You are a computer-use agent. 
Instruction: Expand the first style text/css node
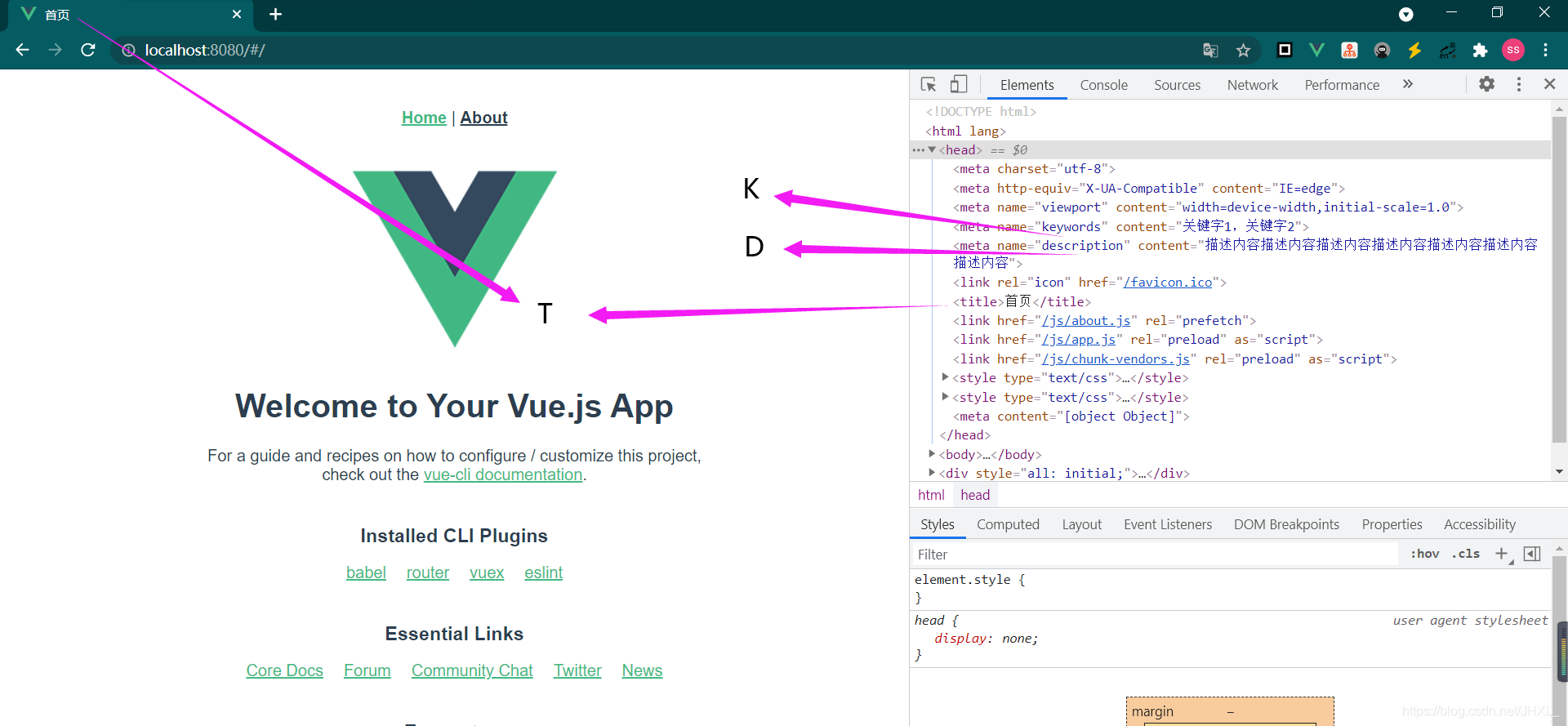(x=946, y=377)
